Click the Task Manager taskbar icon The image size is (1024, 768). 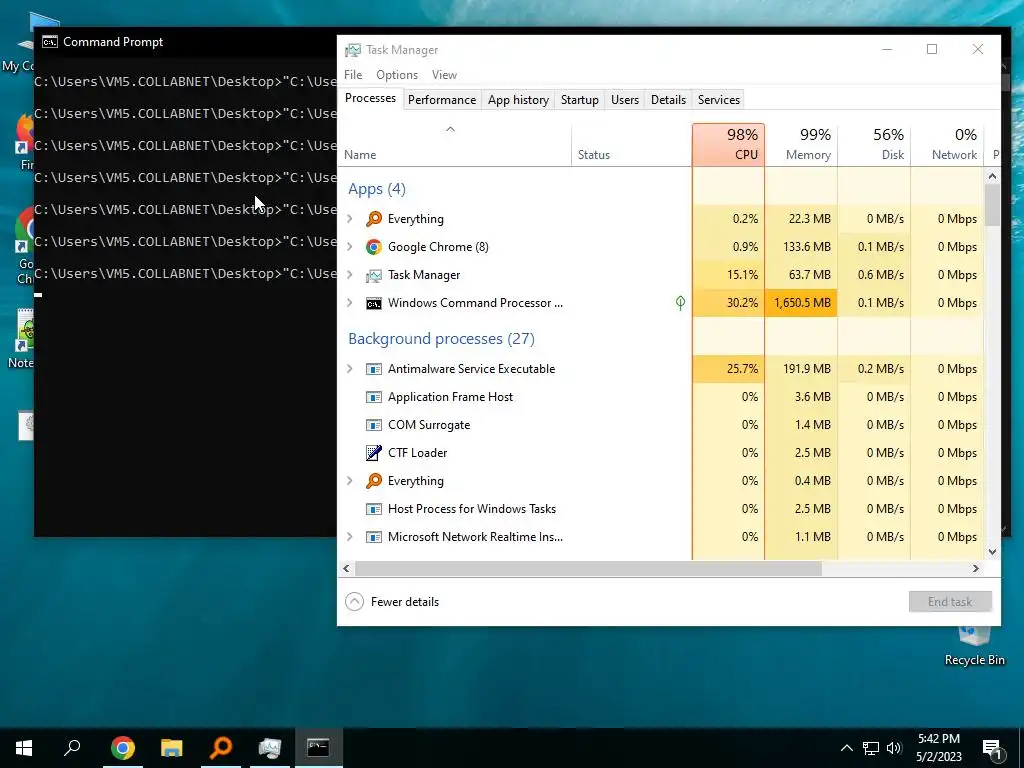270,748
